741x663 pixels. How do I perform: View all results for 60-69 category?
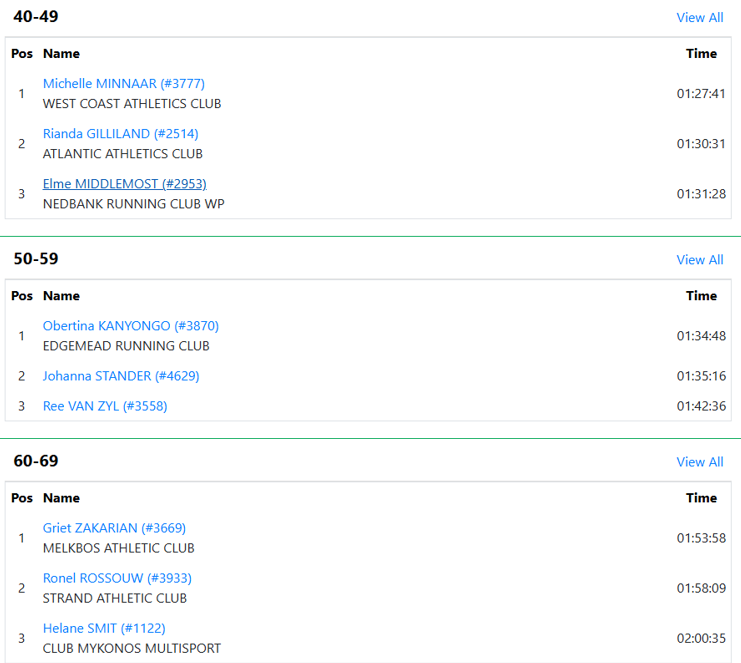point(700,462)
